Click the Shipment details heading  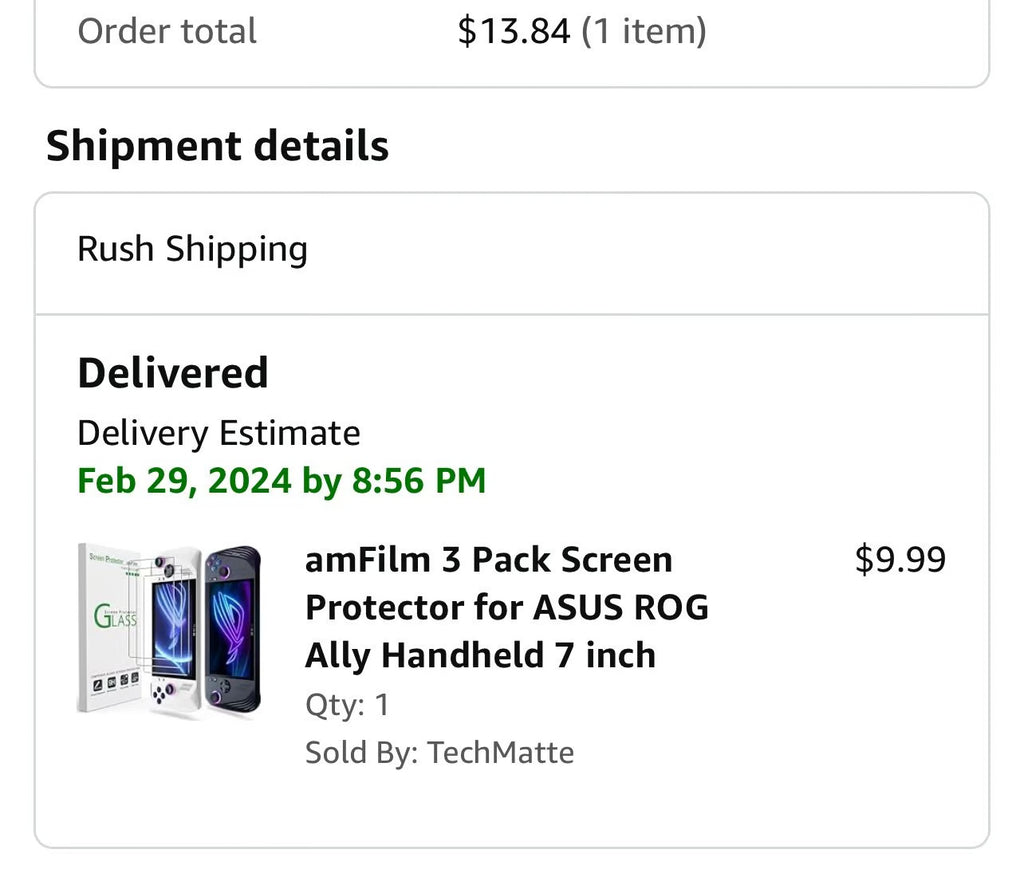[x=217, y=146]
